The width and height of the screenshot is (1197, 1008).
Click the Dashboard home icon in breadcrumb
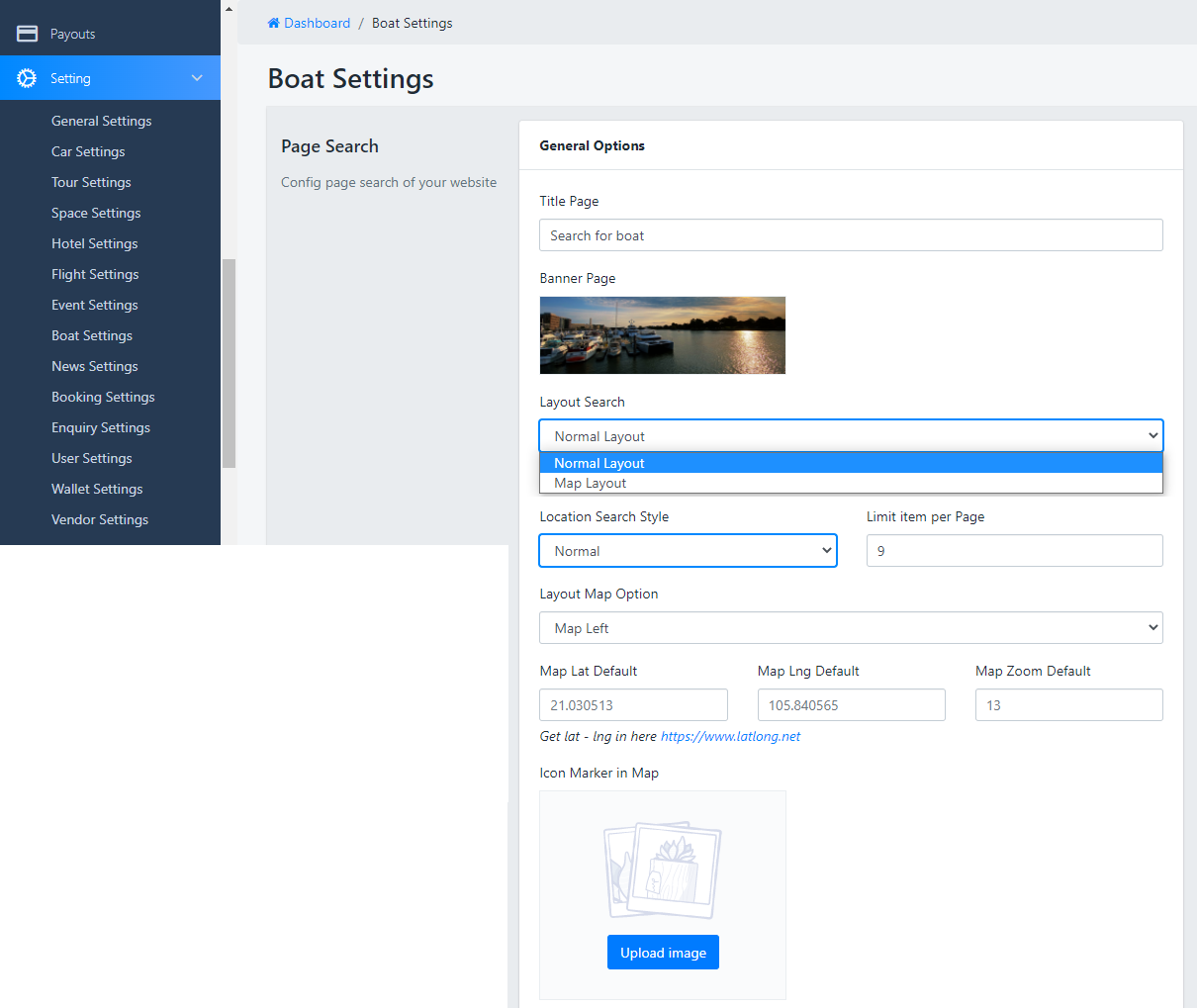(273, 23)
